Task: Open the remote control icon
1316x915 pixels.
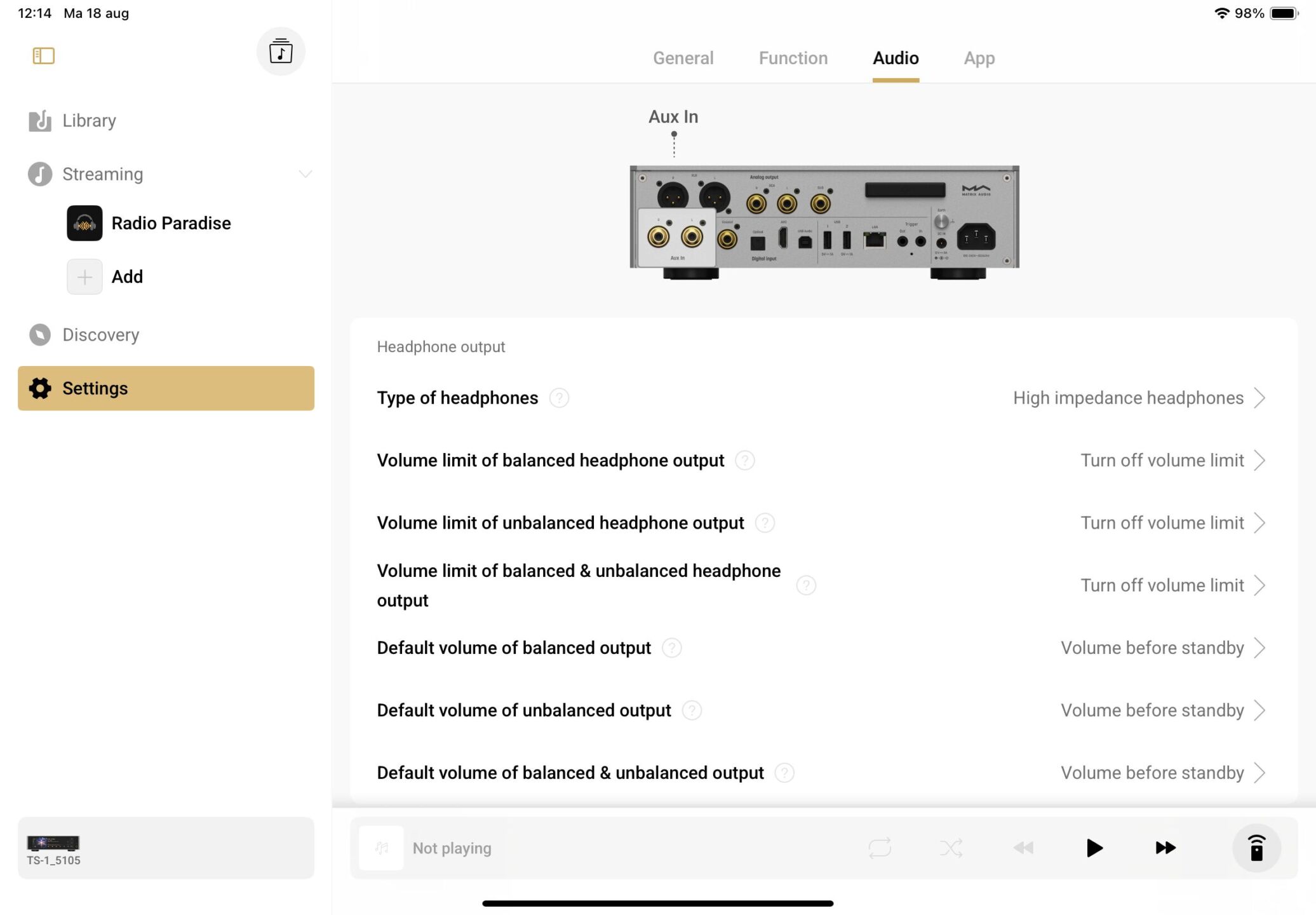Action: (x=1256, y=848)
